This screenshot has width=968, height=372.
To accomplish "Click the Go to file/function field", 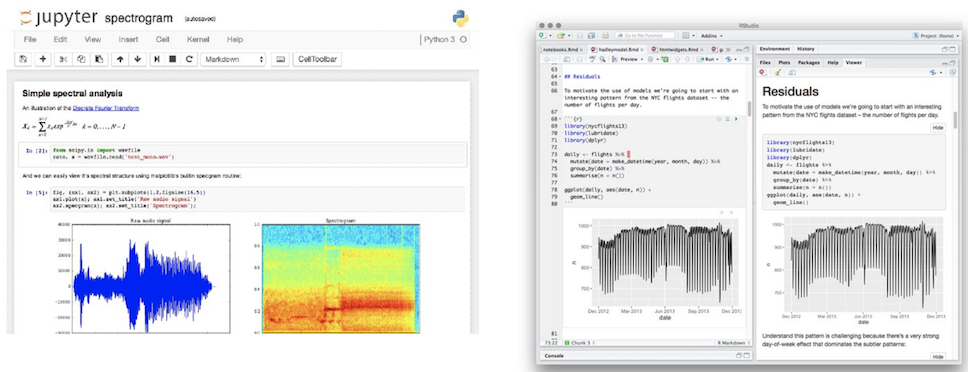I will click(645, 36).
